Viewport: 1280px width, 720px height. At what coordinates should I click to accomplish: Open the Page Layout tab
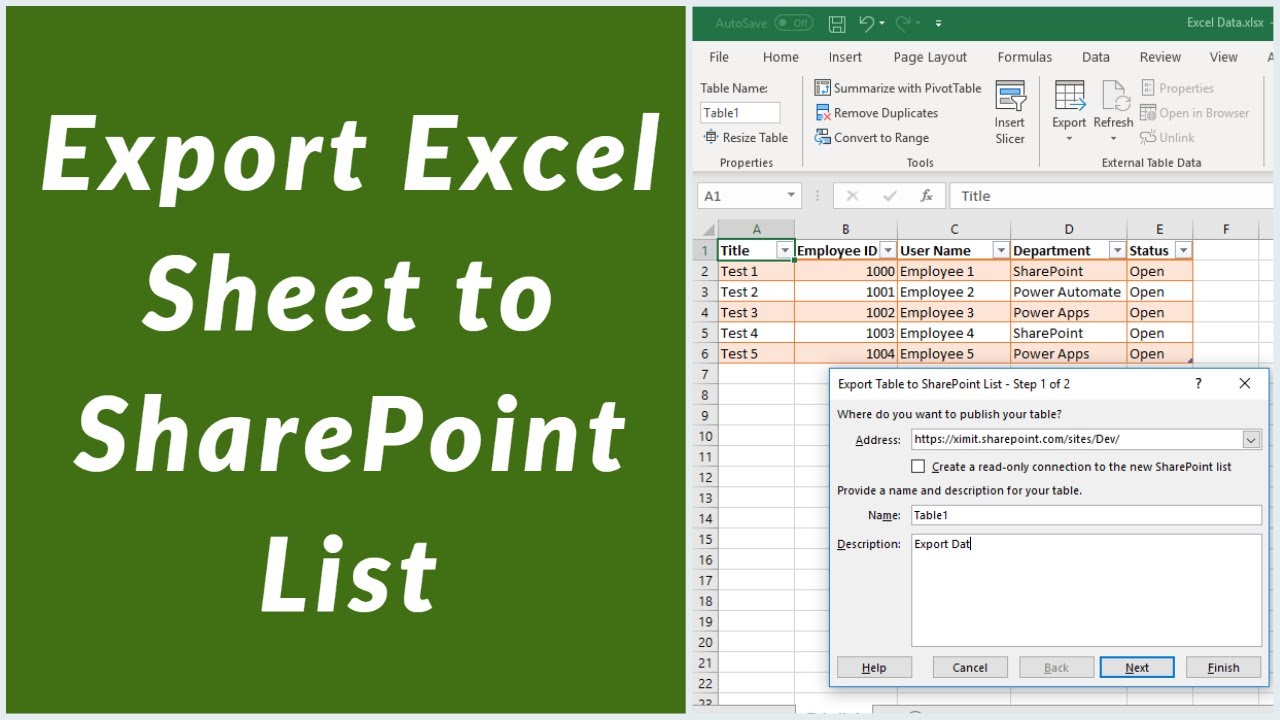point(930,57)
